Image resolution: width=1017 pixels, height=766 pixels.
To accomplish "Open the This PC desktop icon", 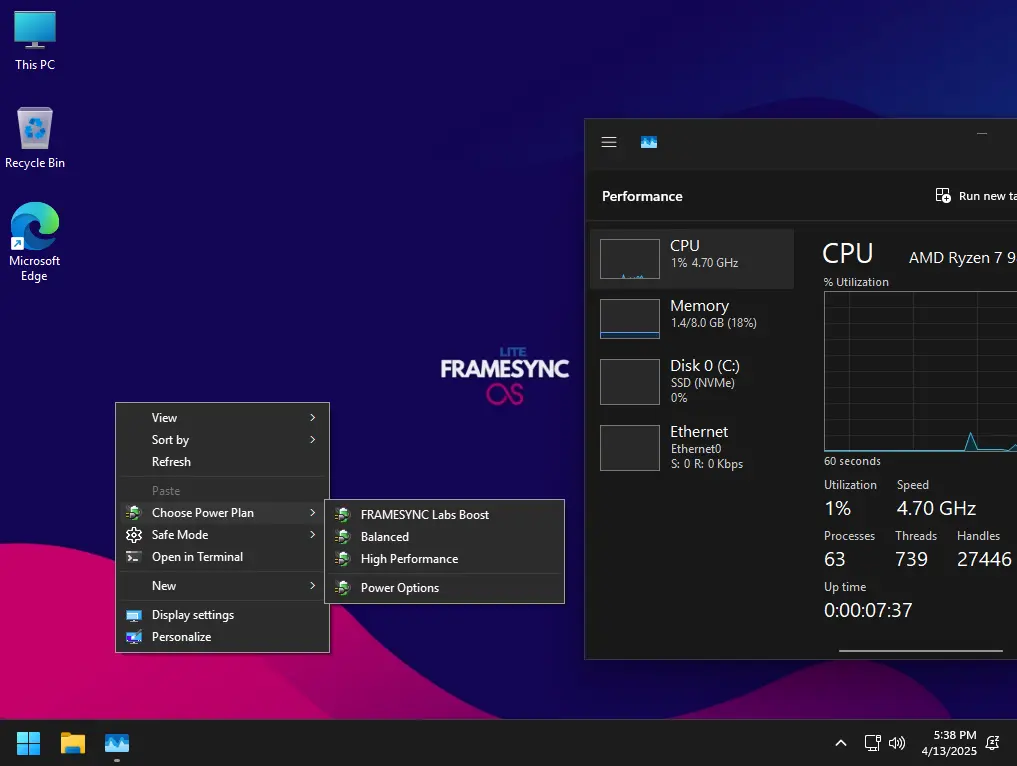I will [x=35, y=41].
